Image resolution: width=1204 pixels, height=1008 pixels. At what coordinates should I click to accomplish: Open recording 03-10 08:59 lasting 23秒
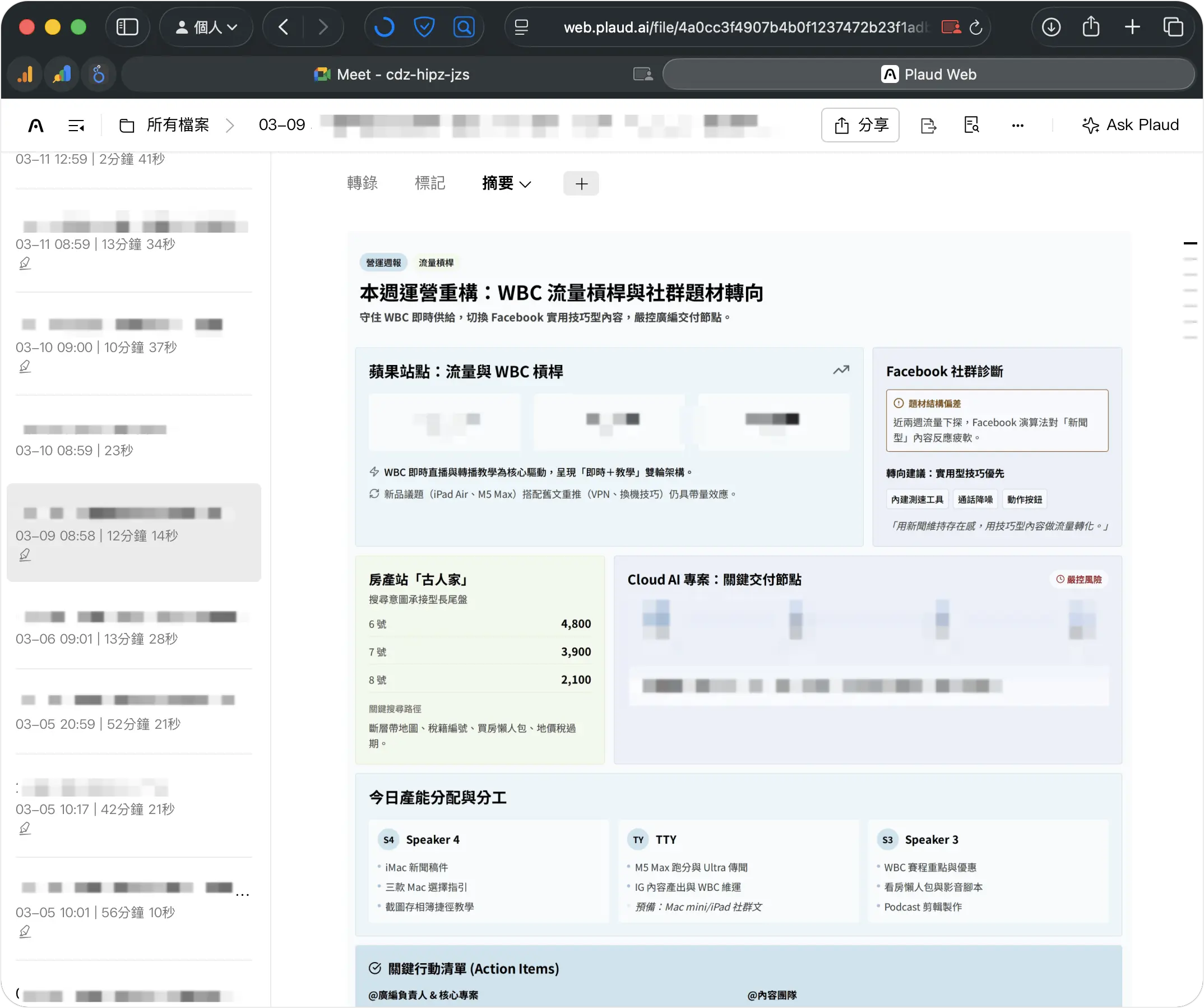coord(134,438)
